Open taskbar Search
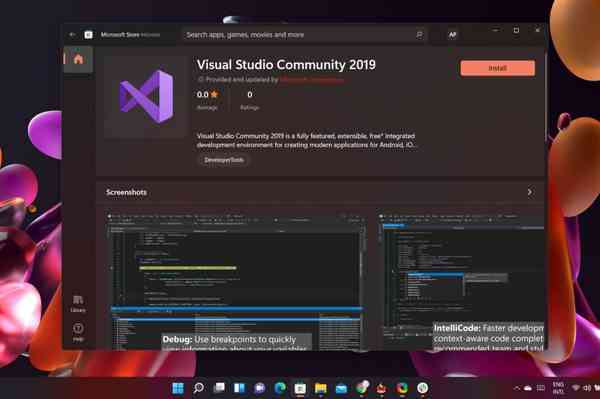Image resolution: width=600 pixels, height=399 pixels. [198, 388]
